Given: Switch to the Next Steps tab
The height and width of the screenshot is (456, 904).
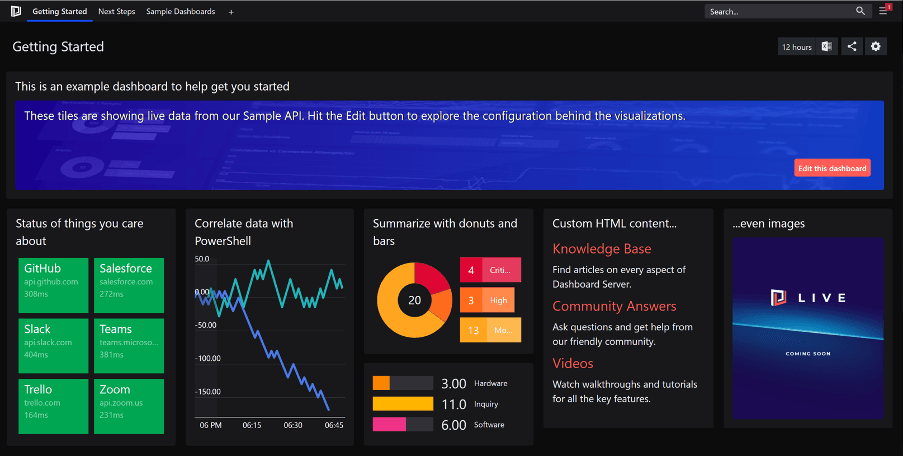Looking at the screenshot, I should [x=116, y=12].
